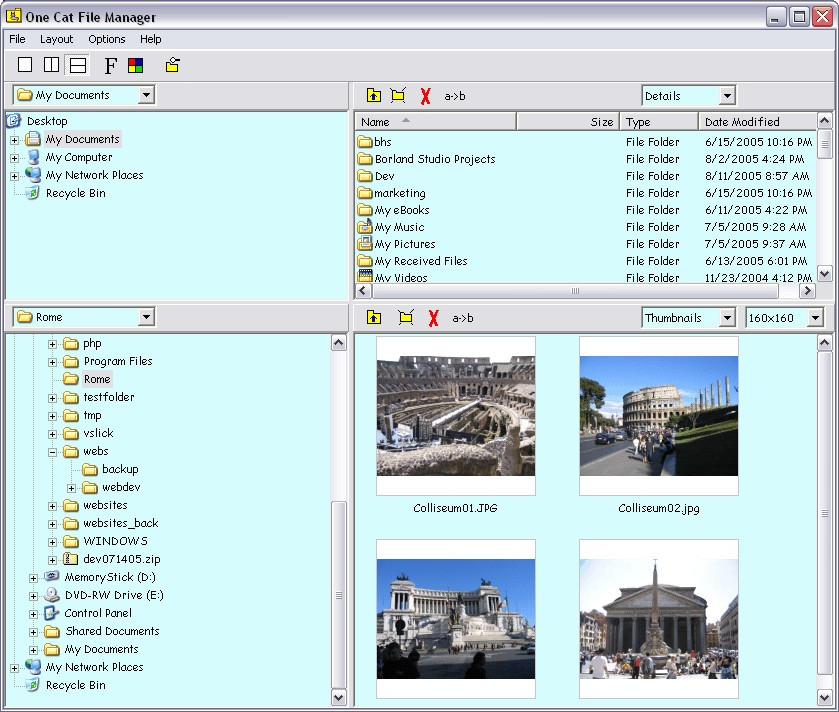
Task: Open the Thumbnails view mode dropdown
Action: 727,318
